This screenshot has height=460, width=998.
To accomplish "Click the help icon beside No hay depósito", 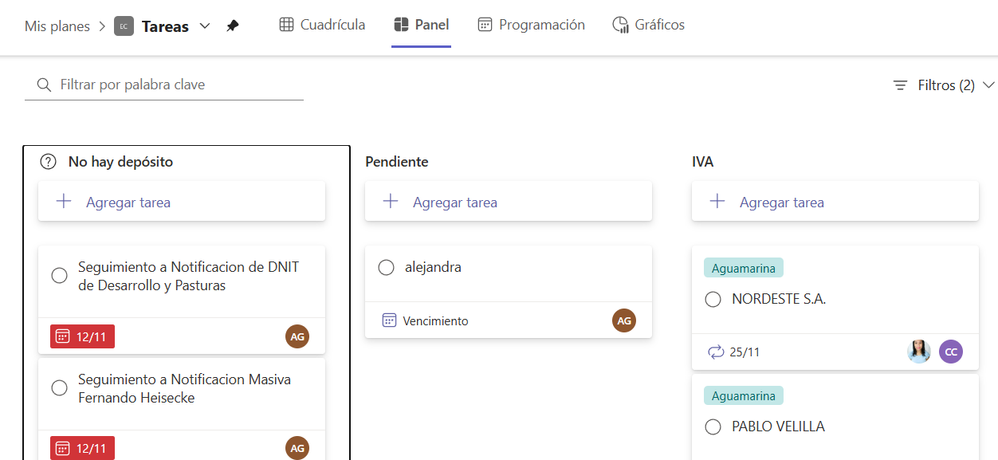I will tap(48, 161).
